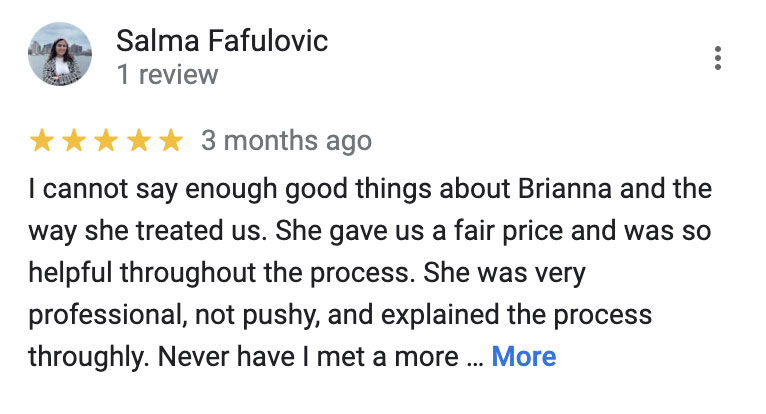766x414 pixels.
Task: Click the third gold rating star
Action: pyautogui.click(x=106, y=140)
